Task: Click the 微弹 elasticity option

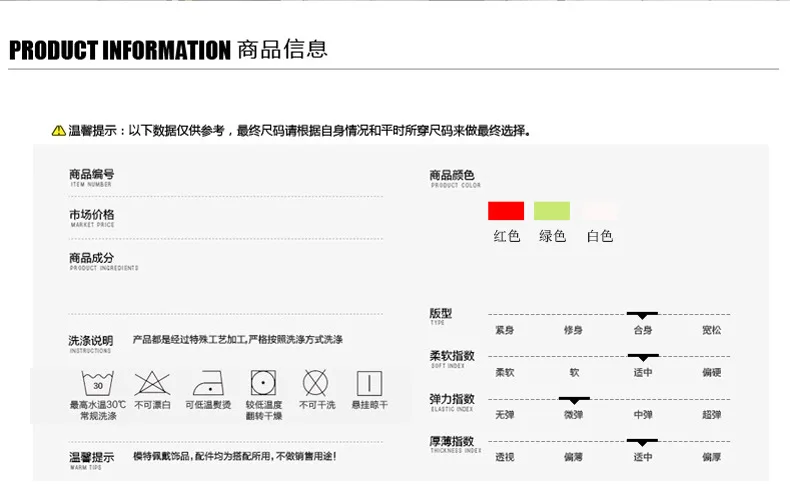Action: 573,414
